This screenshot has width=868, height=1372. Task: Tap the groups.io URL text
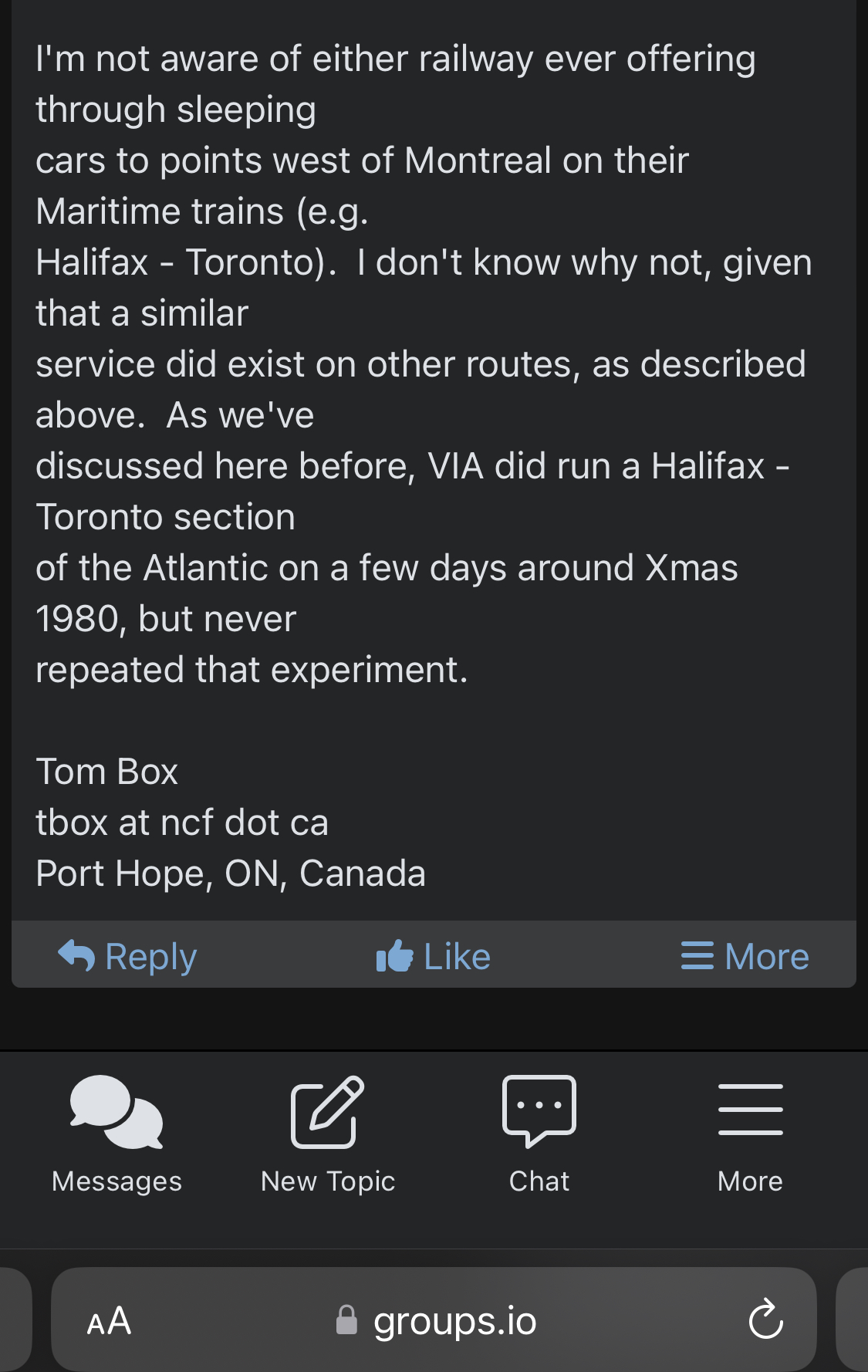(454, 1321)
